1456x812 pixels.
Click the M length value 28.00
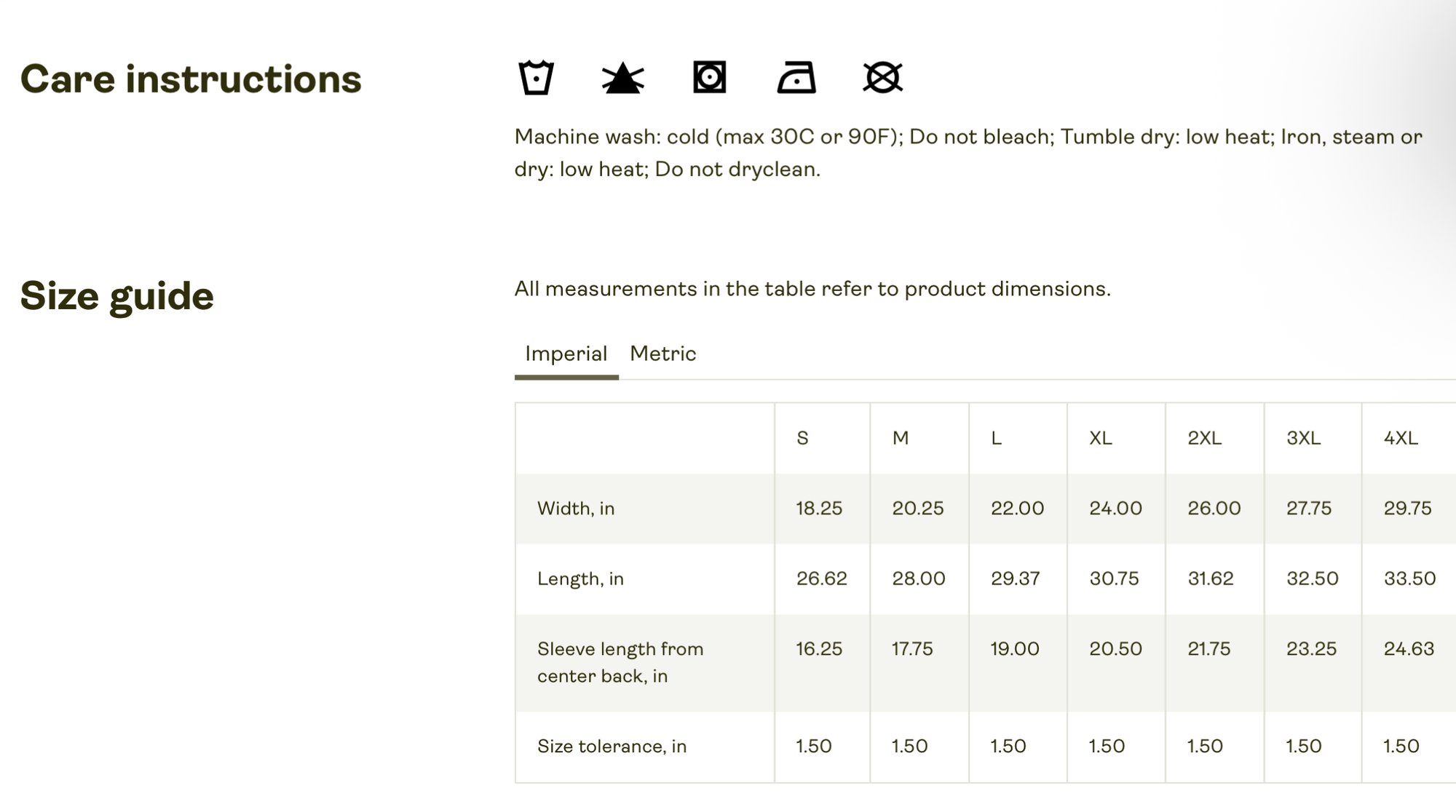click(918, 579)
